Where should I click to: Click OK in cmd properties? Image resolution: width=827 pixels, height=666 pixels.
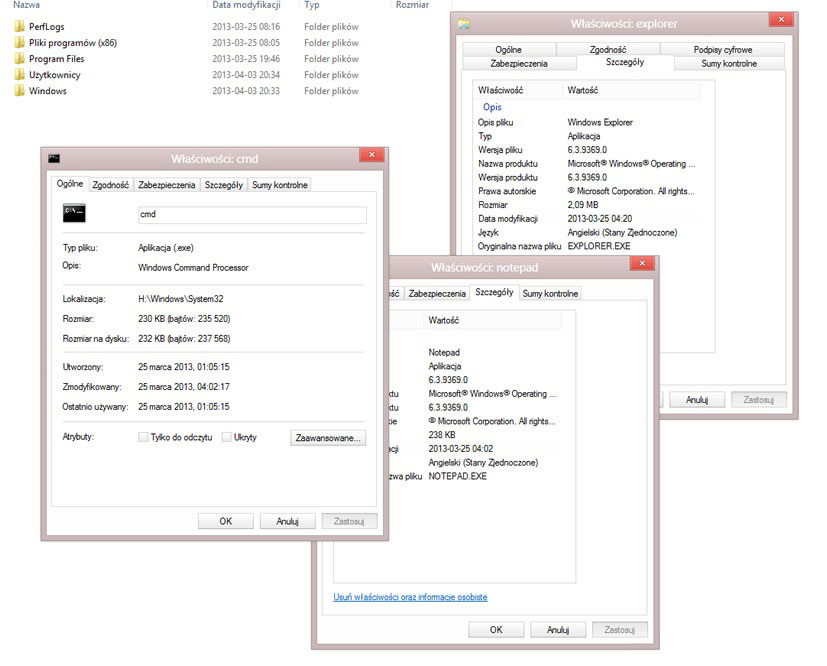[226, 521]
